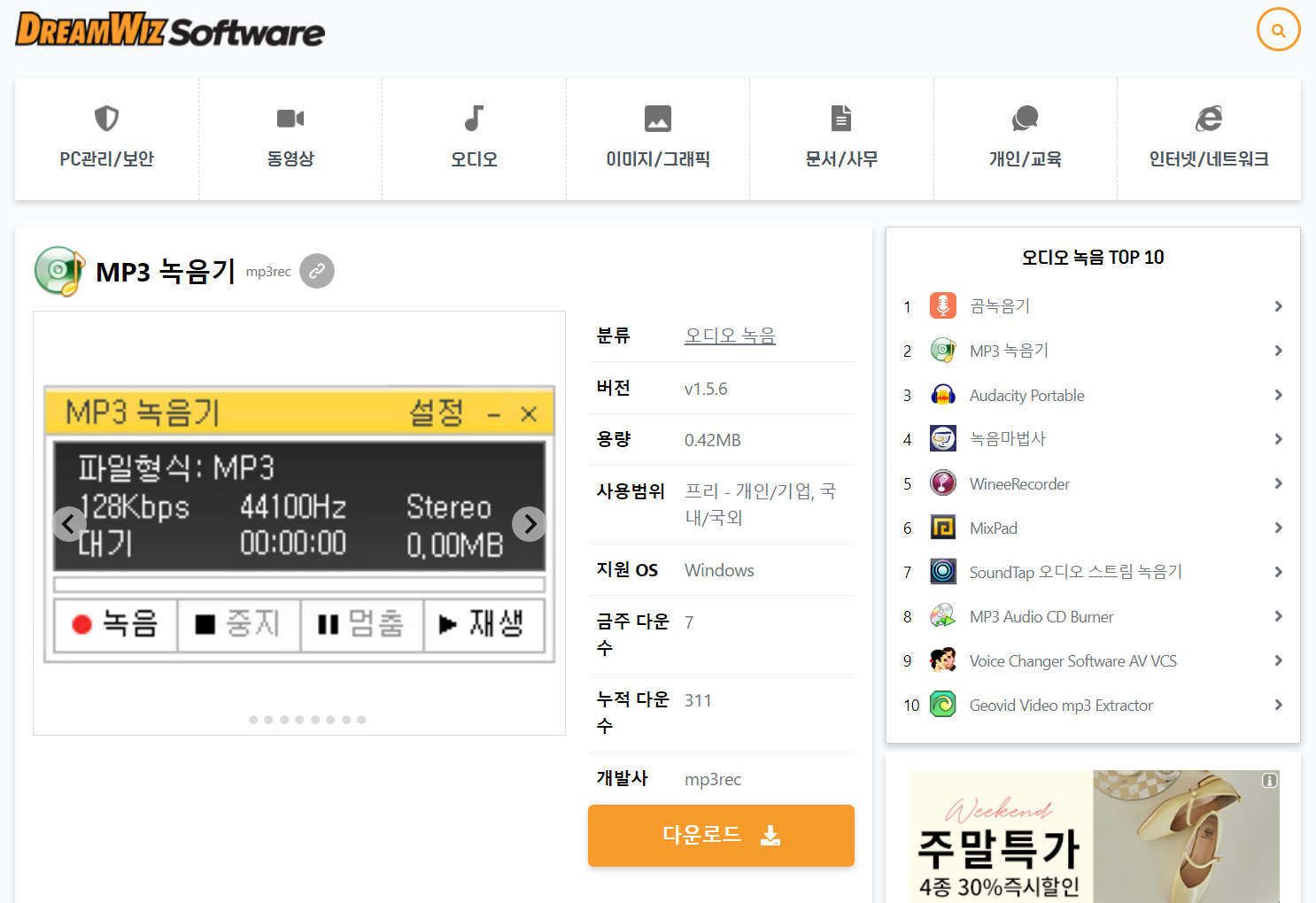Open the 주말특가 advertisement banner
The height and width of the screenshot is (903, 1316).
[x=1093, y=837]
